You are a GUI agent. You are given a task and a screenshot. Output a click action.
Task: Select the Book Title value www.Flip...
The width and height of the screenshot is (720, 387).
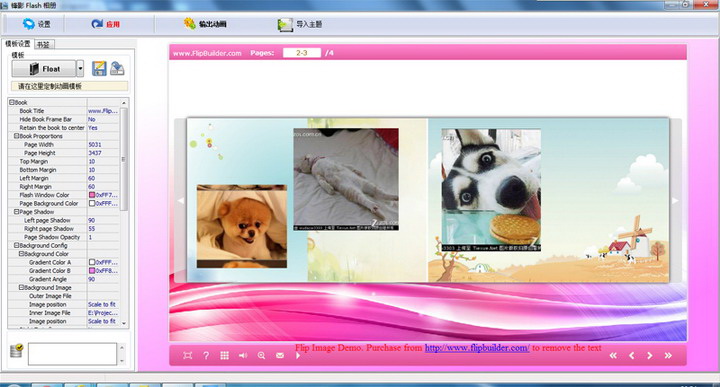click(103, 111)
